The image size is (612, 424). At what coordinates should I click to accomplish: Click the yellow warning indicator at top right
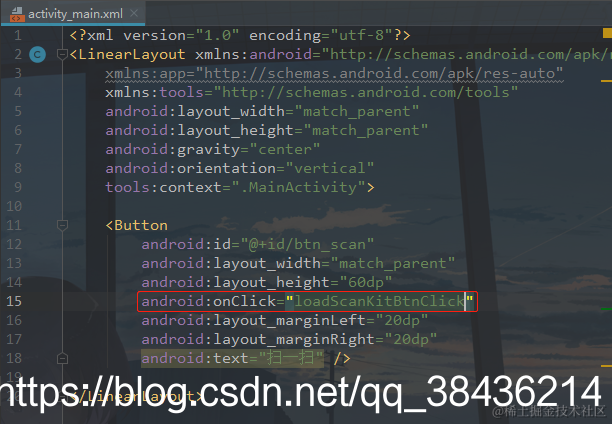click(607, 34)
